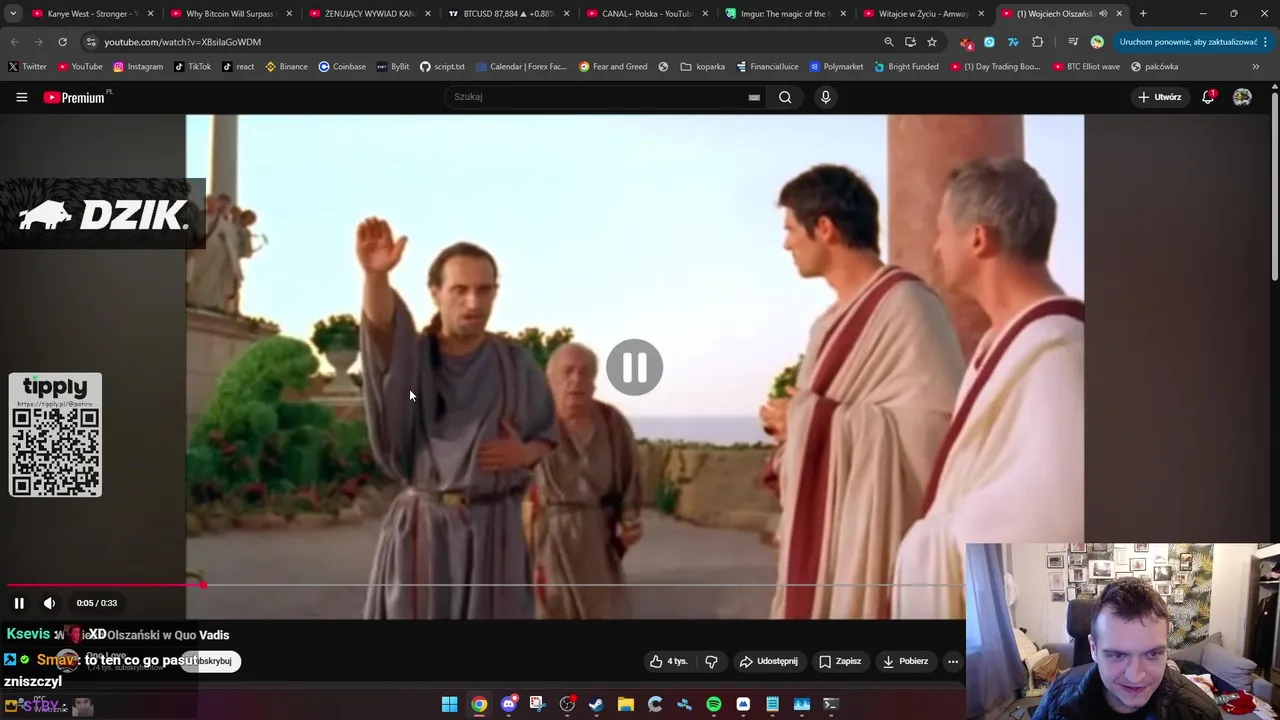
Task: Go back in browser history
Action: (x=14, y=42)
